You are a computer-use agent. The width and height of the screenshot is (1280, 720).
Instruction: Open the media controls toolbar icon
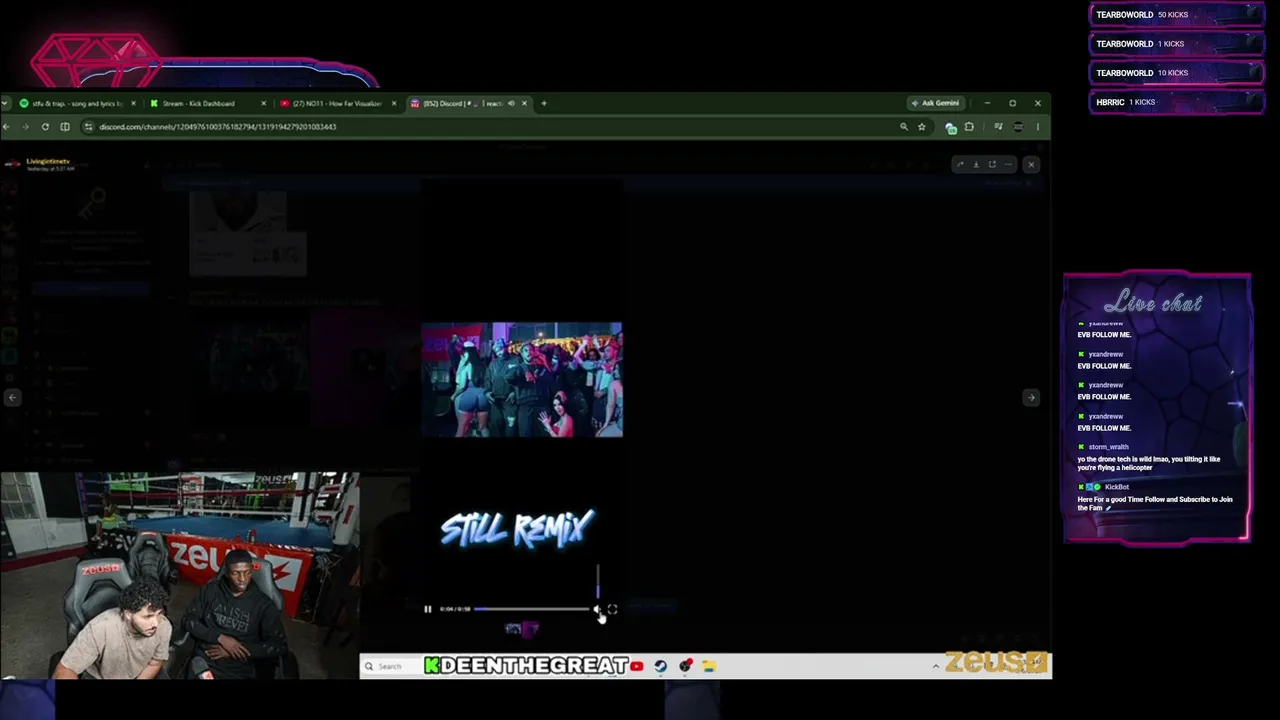click(998, 127)
